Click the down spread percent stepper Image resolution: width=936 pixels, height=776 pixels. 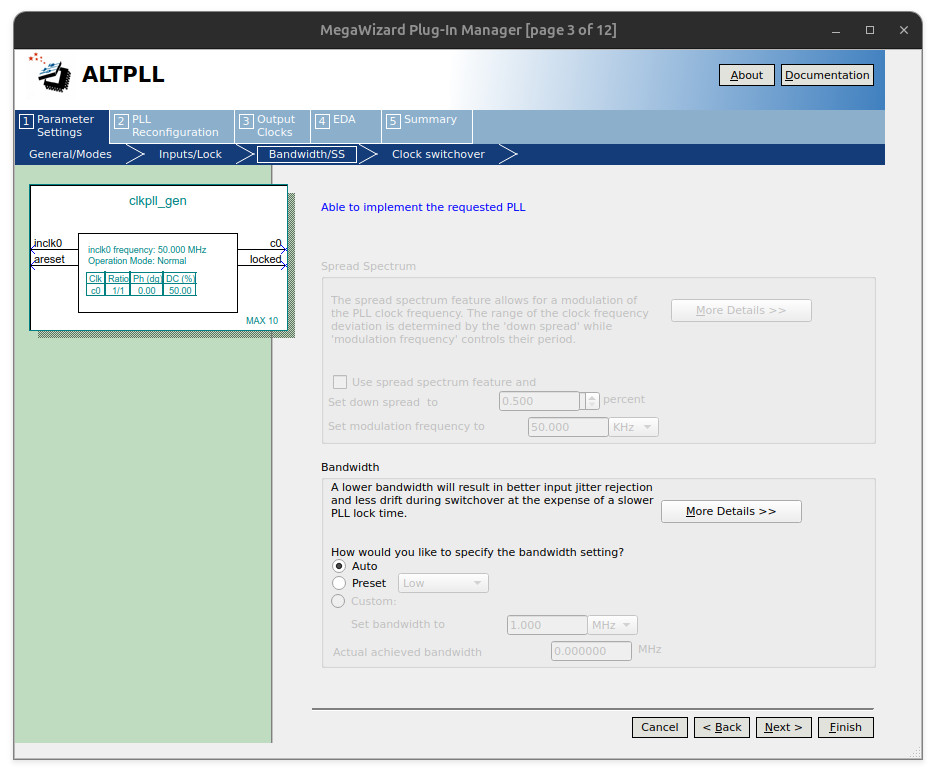pos(591,401)
